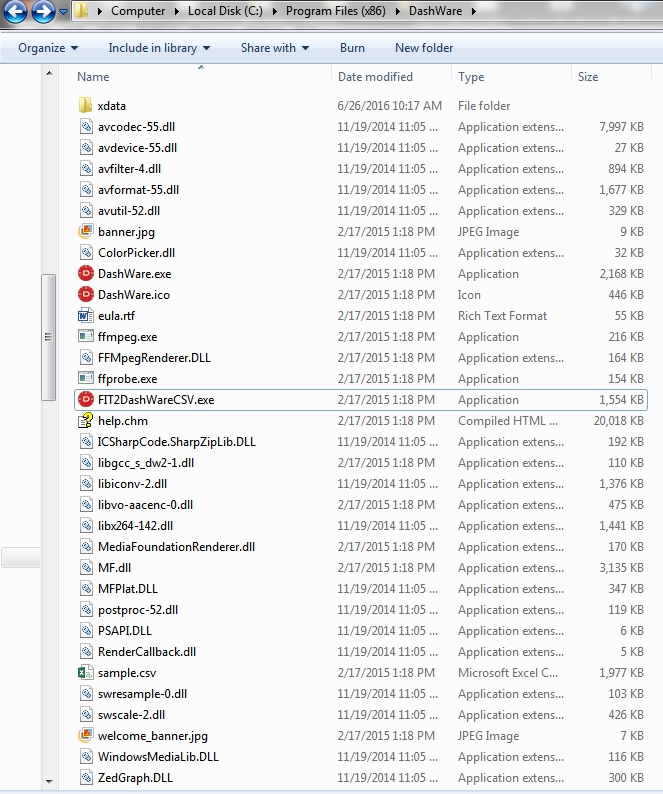Click the Forward navigation arrow

click(43, 11)
